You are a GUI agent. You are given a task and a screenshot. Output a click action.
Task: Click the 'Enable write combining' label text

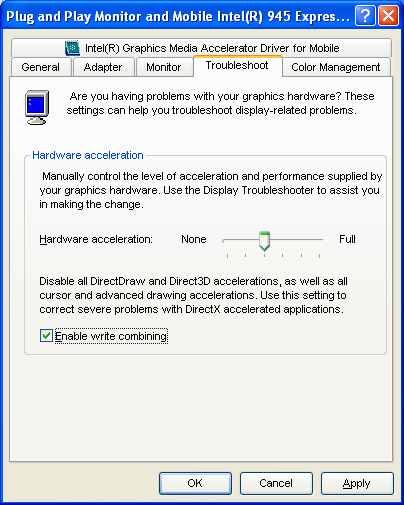tap(111, 336)
